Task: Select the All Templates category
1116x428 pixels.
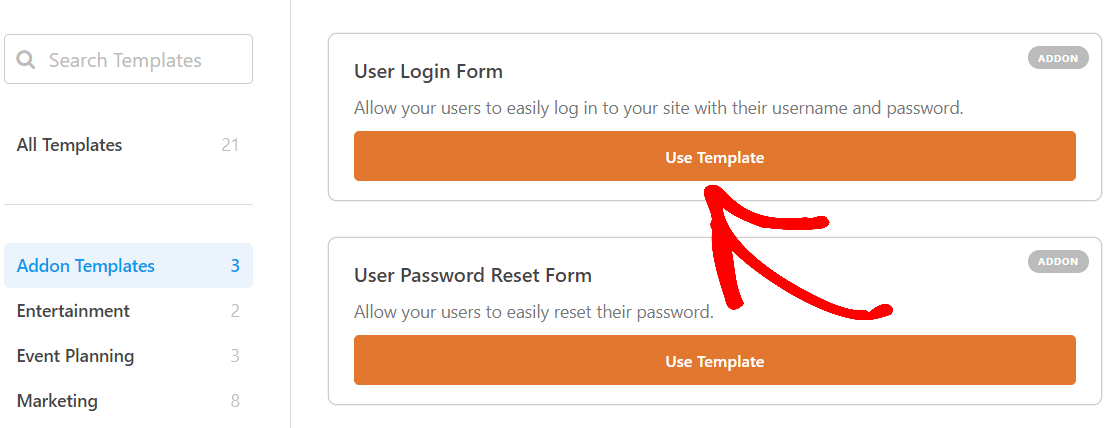Action: (69, 145)
